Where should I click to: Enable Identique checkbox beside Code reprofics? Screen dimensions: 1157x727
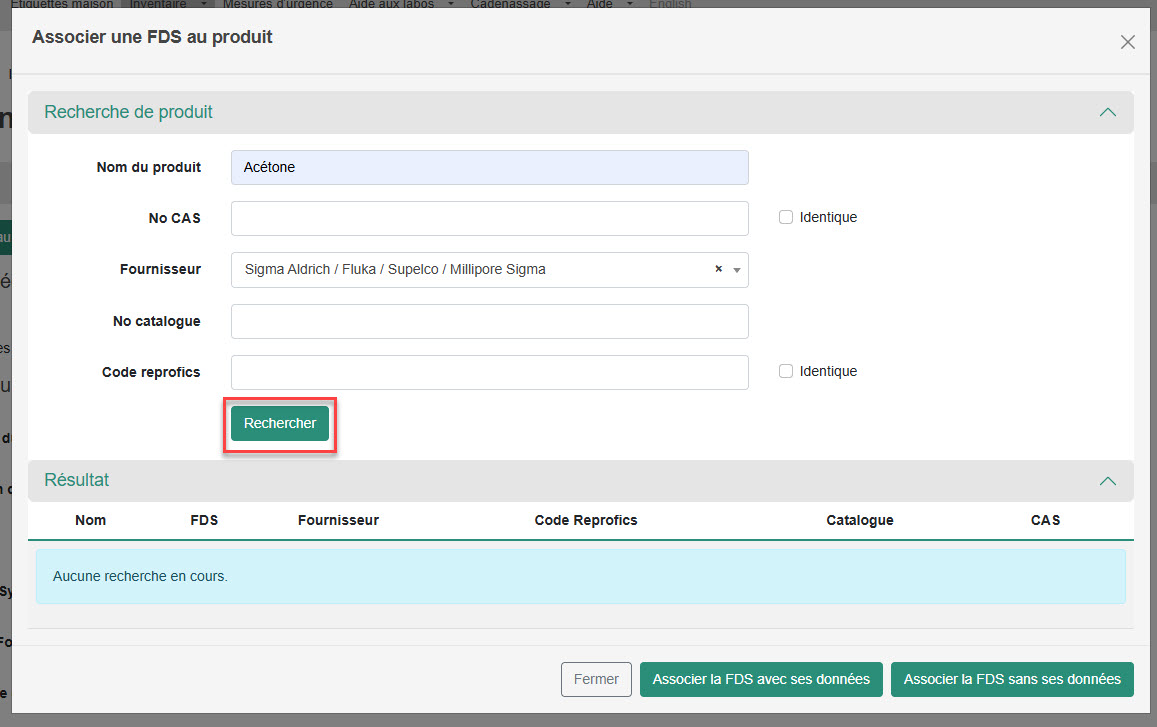click(x=786, y=371)
